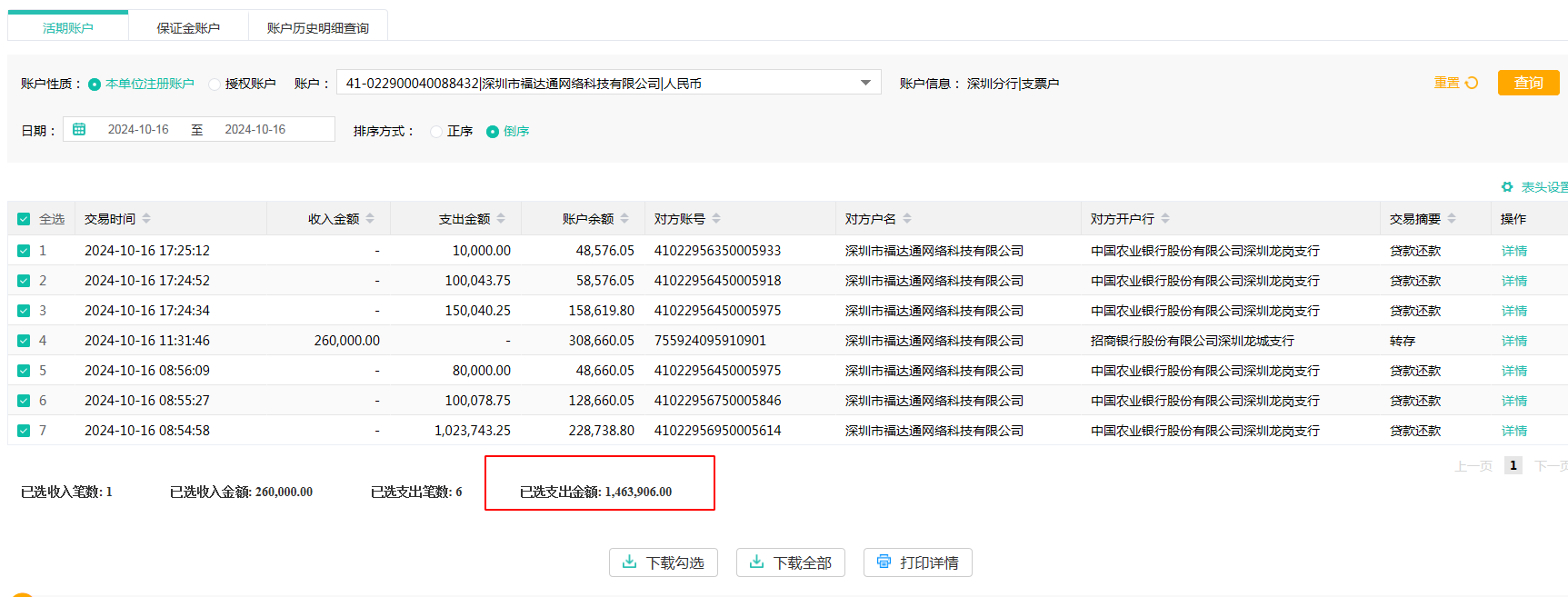Click the 1,023,743.25 expense amount
1568x597 pixels.
click(x=473, y=431)
